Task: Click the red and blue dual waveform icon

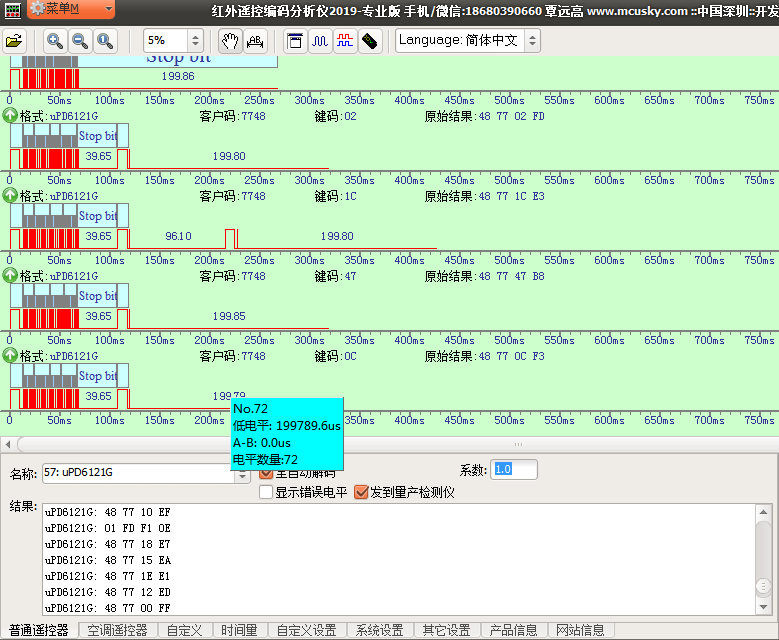Action: [345, 41]
